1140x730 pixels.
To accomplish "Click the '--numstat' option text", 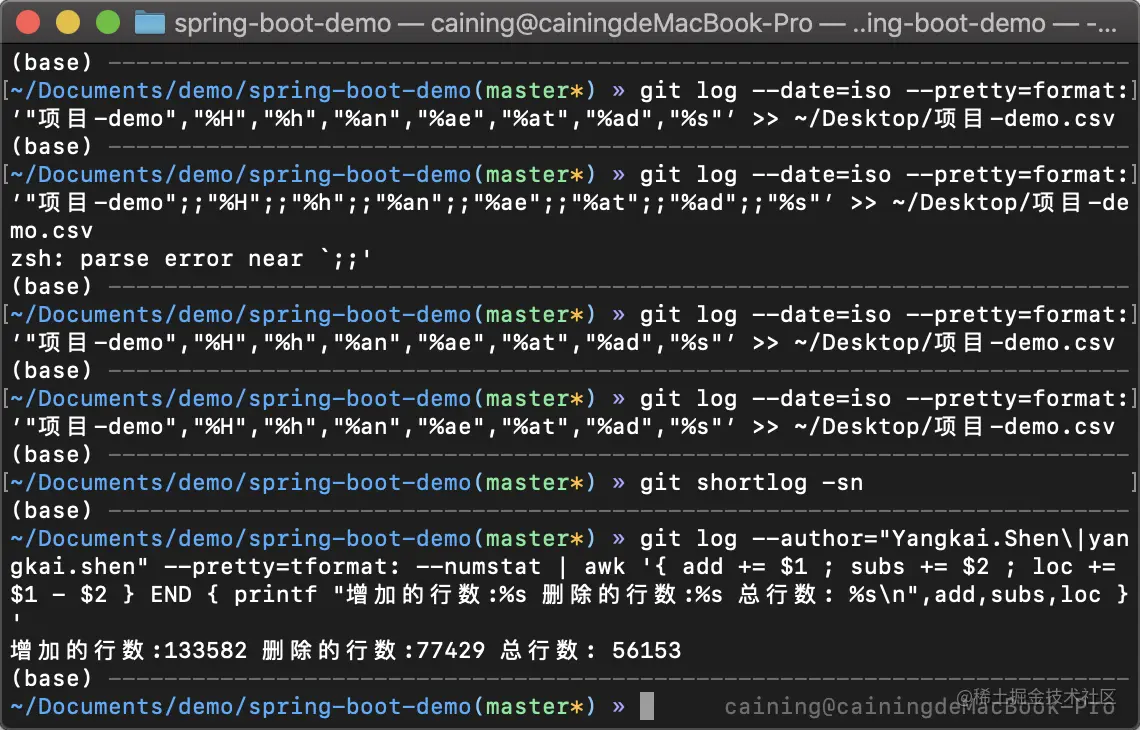I will coord(478,566).
